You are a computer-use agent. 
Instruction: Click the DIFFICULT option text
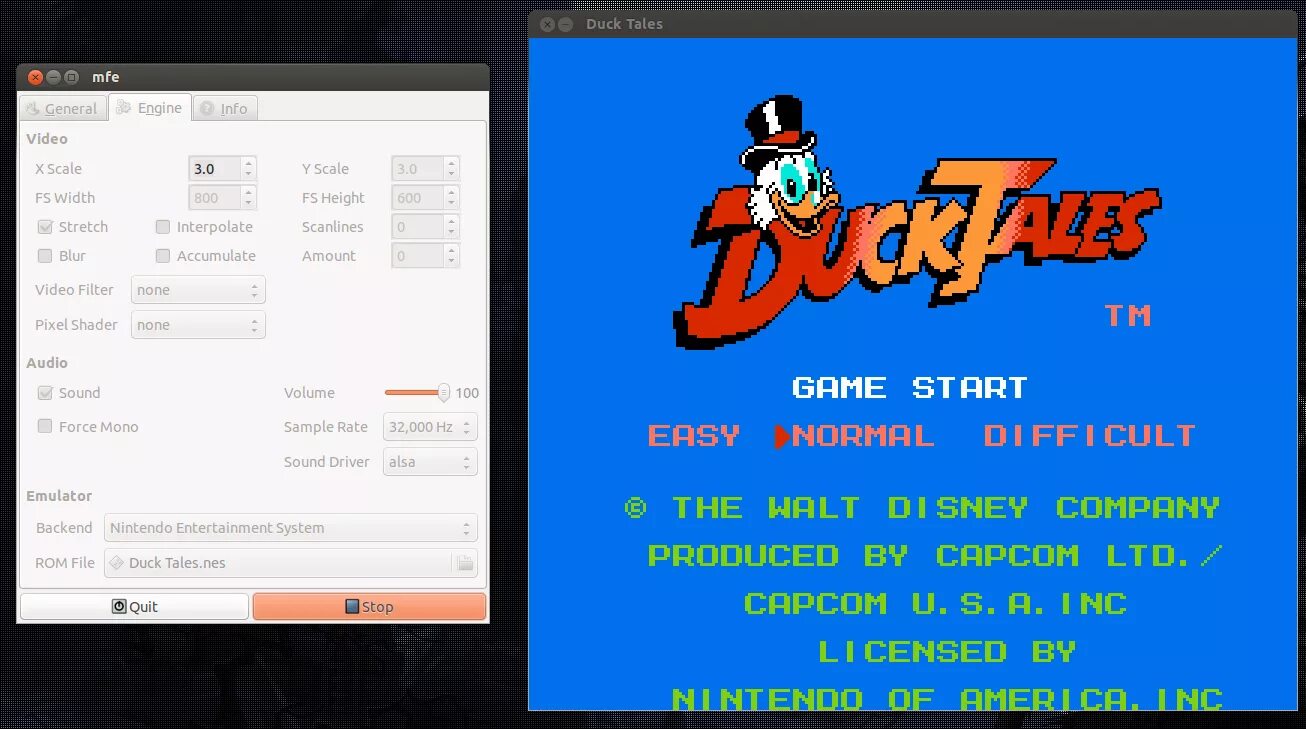tap(1090, 436)
